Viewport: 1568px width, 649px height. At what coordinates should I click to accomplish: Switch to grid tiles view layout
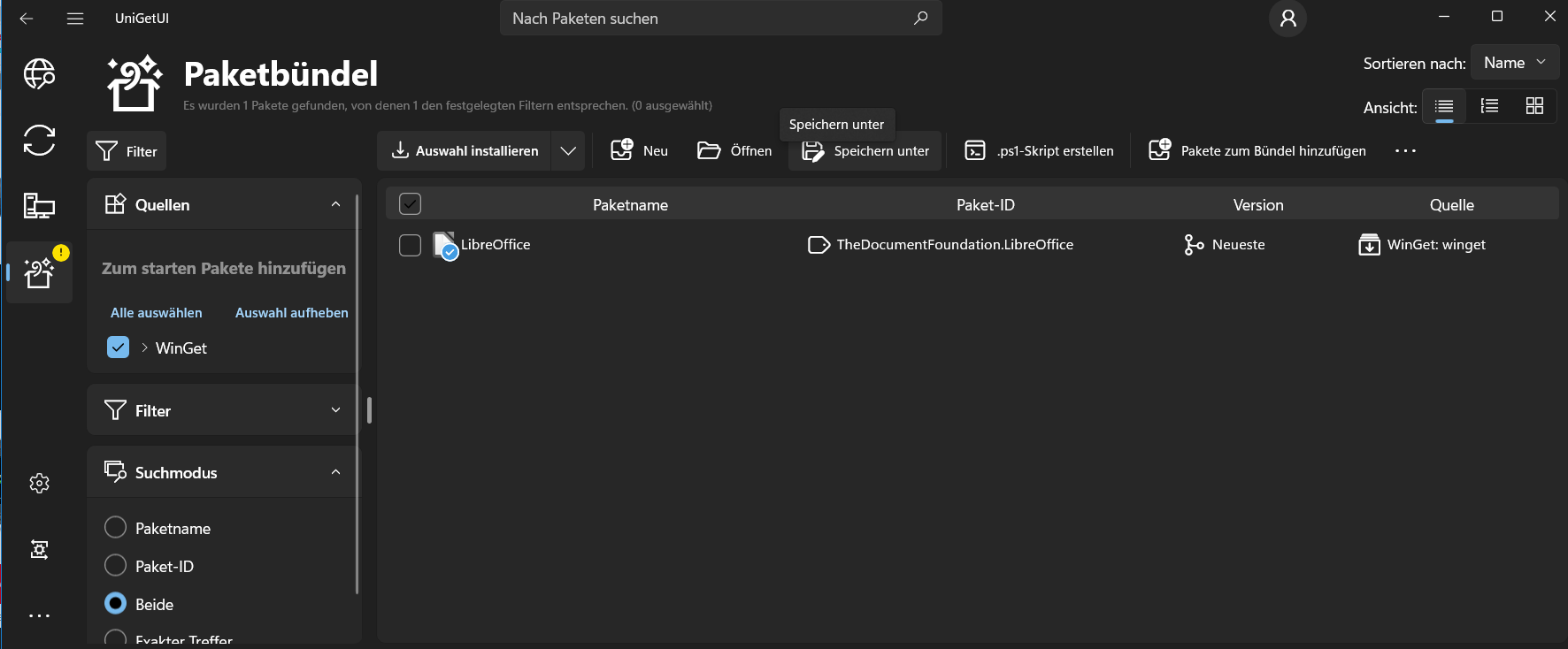point(1534,106)
